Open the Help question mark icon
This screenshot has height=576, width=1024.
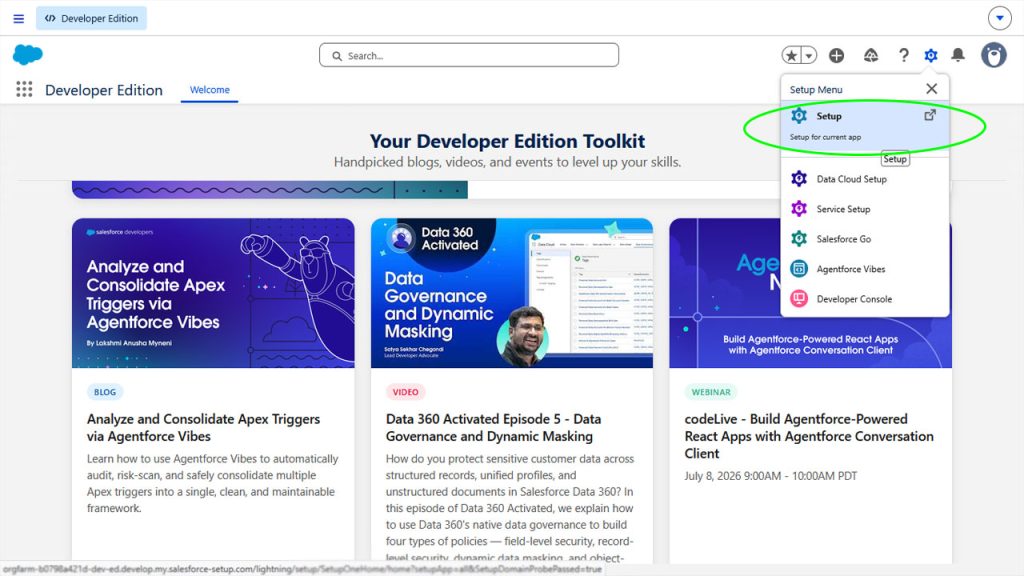[x=903, y=56]
